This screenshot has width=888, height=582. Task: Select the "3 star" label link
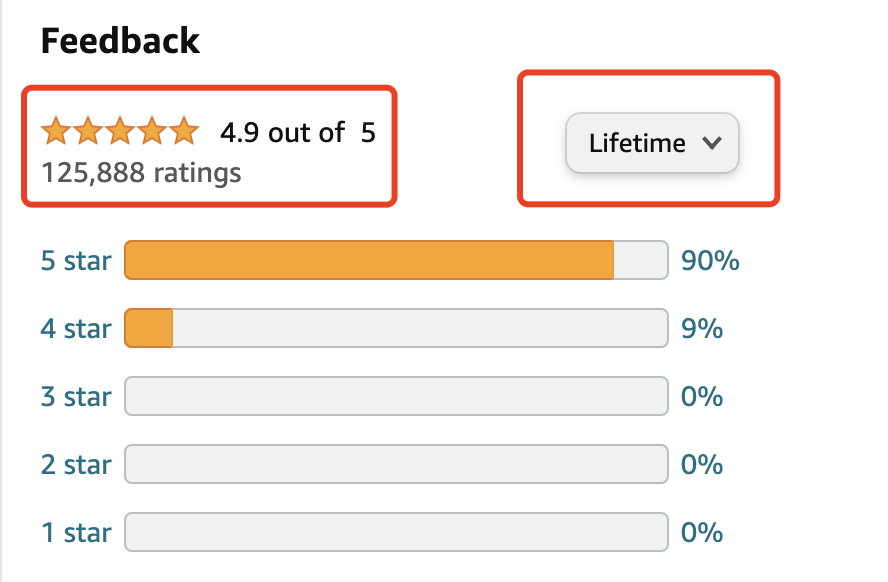(76, 397)
